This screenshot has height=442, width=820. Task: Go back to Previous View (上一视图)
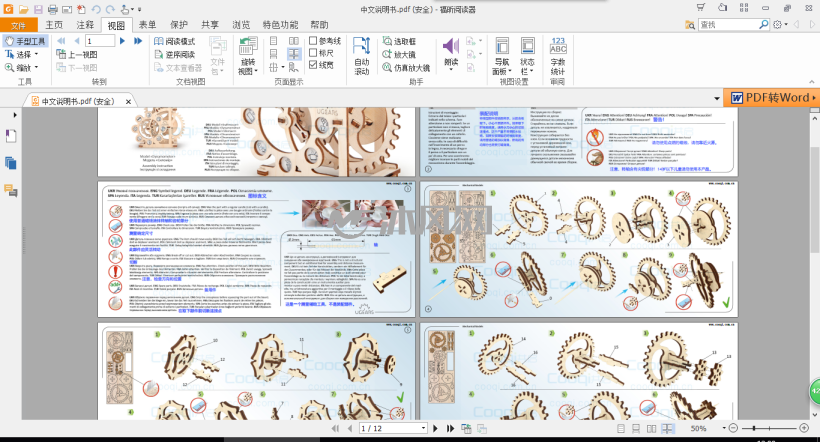pos(77,54)
